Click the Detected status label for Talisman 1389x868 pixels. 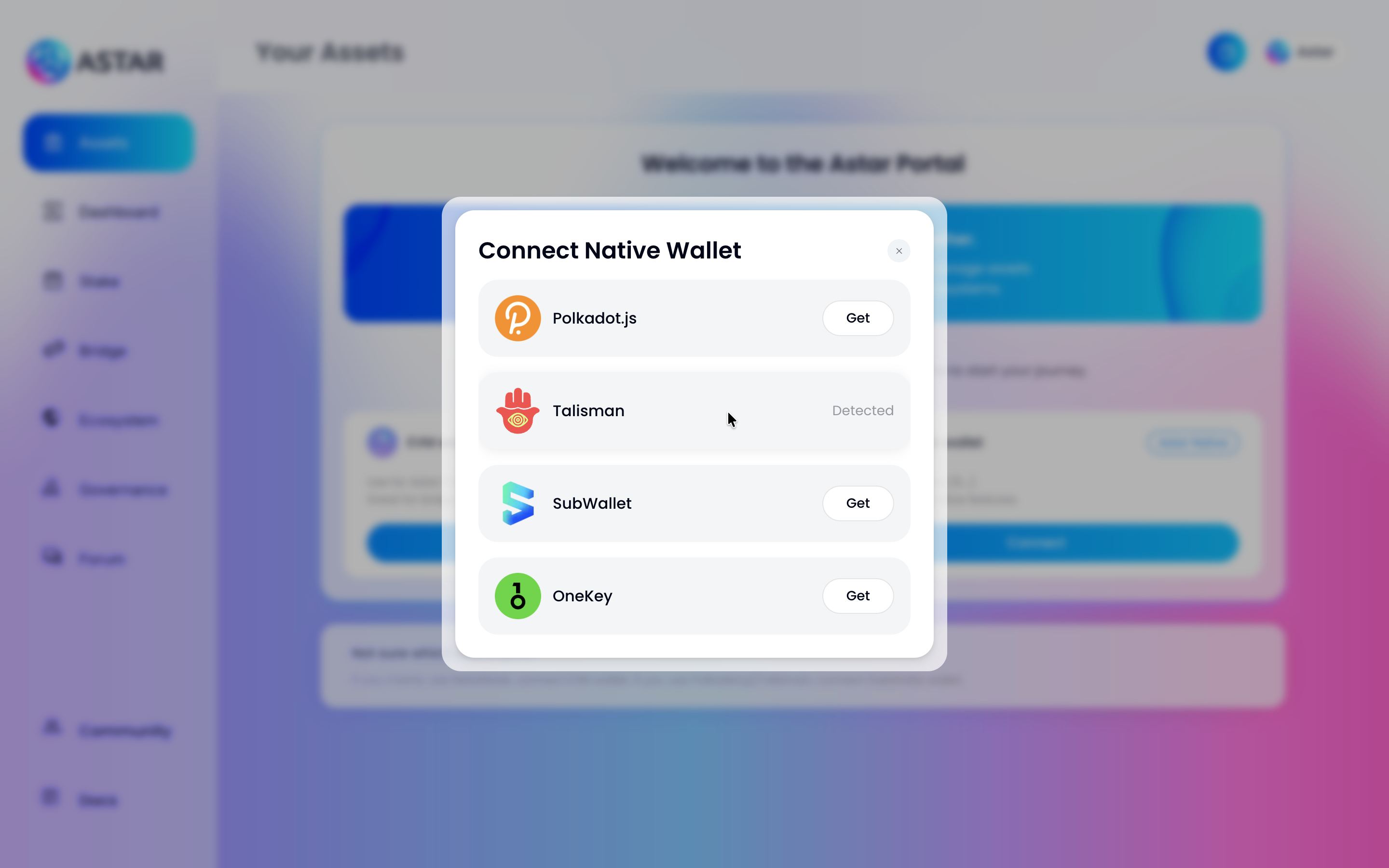pyautogui.click(x=863, y=410)
